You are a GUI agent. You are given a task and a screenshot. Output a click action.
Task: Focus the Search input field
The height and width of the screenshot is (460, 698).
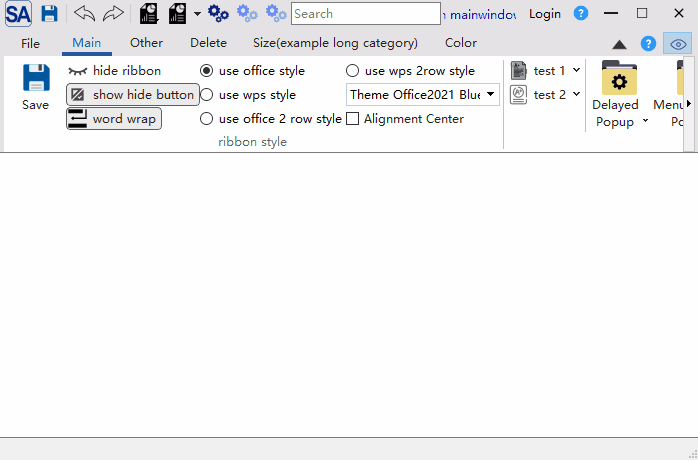coord(366,14)
